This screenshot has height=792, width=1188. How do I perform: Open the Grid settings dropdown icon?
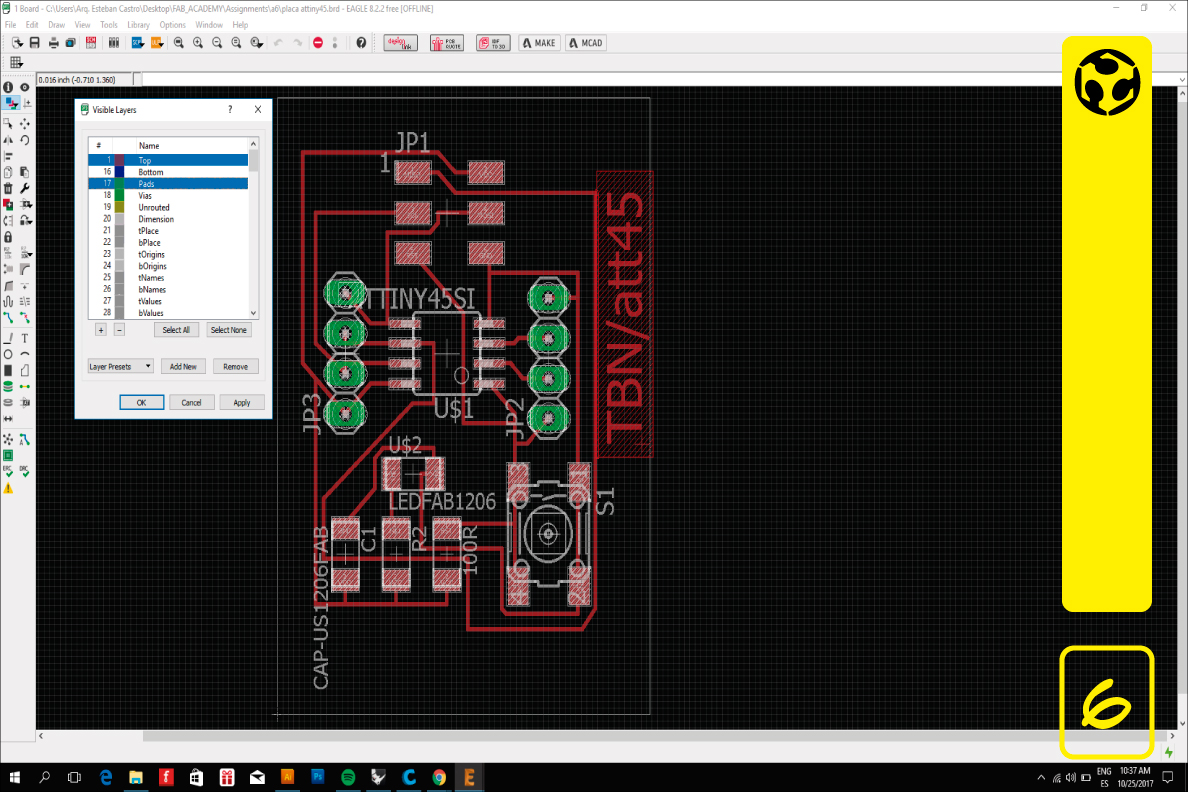(16, 63)
